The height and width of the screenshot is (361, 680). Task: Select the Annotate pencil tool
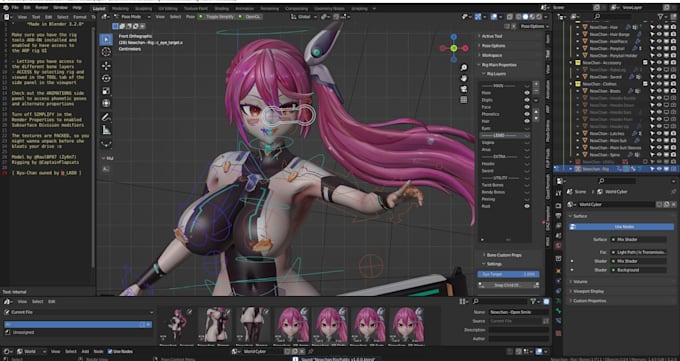[x=106, y=117]
